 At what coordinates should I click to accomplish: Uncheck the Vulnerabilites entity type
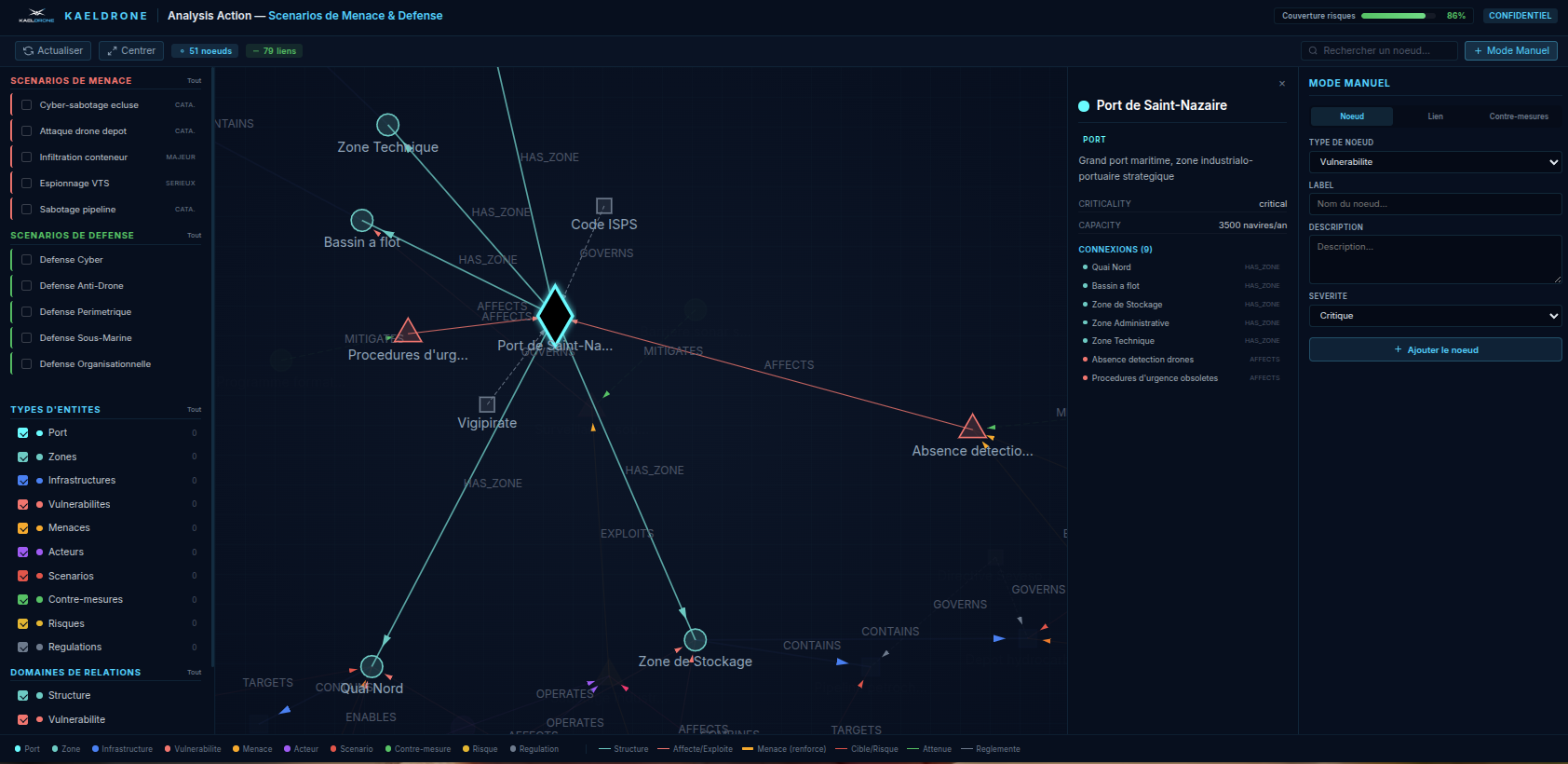[x=23, y=504]
